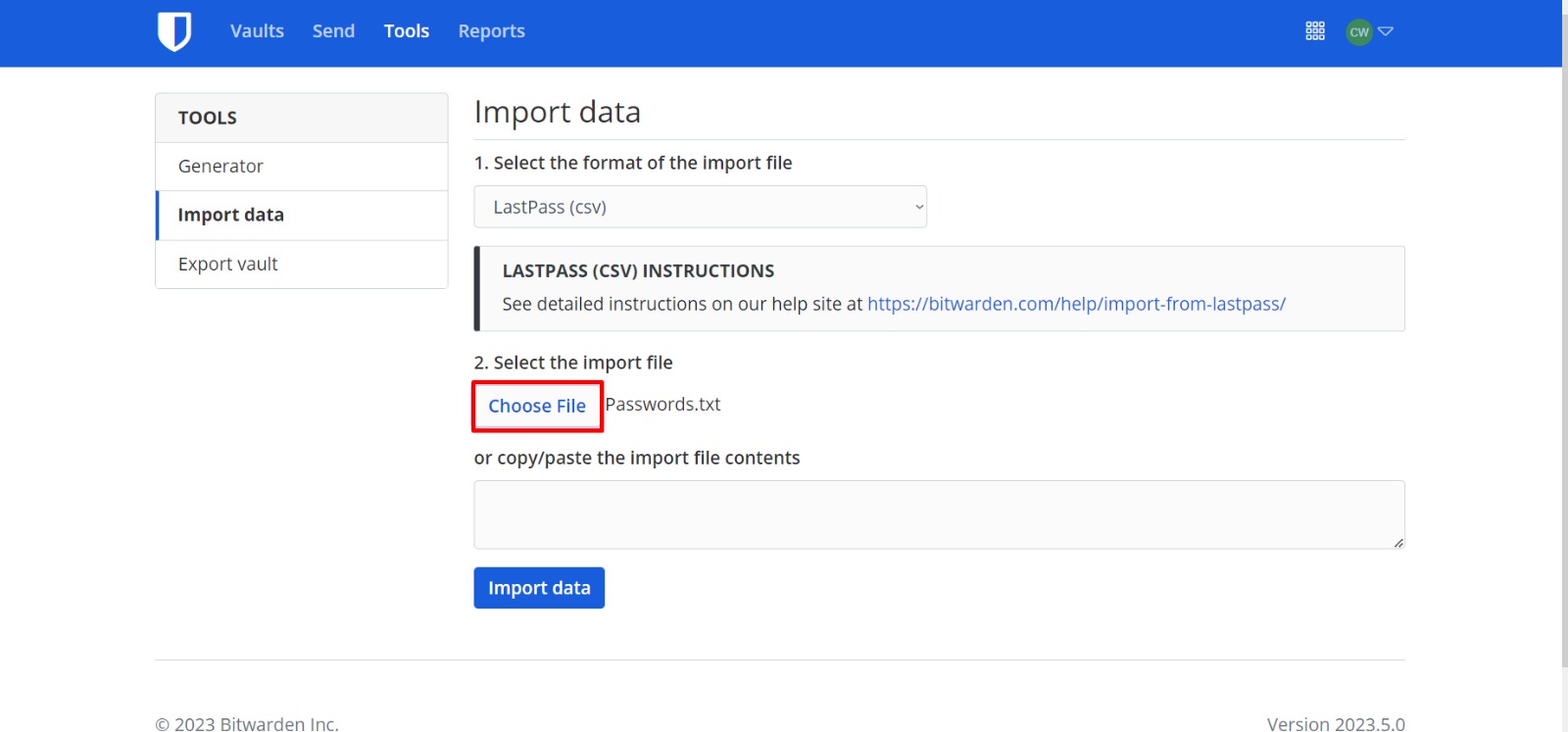Click the TOOLS sidebar header
1568x732 pixels.
[x=208, y=118]
